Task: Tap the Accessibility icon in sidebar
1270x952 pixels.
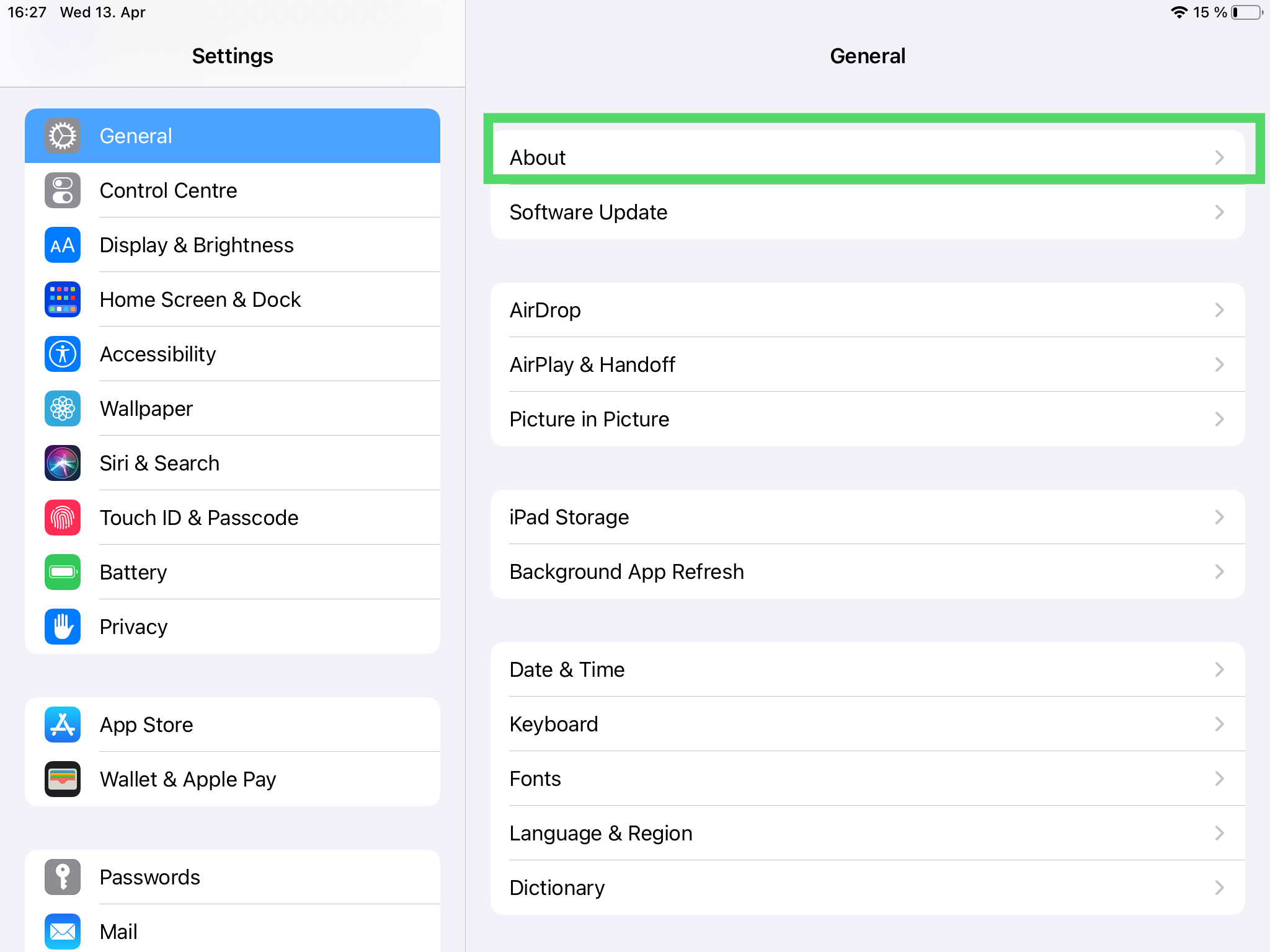Action: (x=63, y=354)
